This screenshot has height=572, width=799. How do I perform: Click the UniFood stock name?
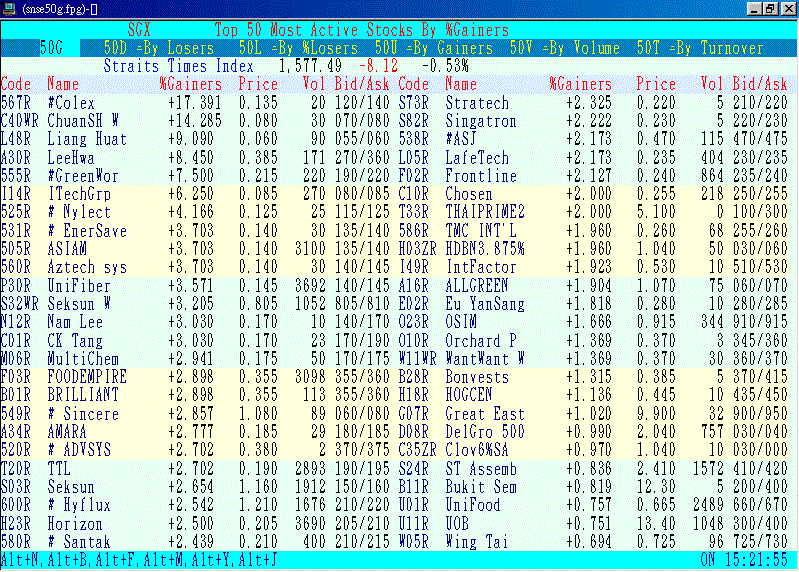pyautogui.click(x=473, y=505)
